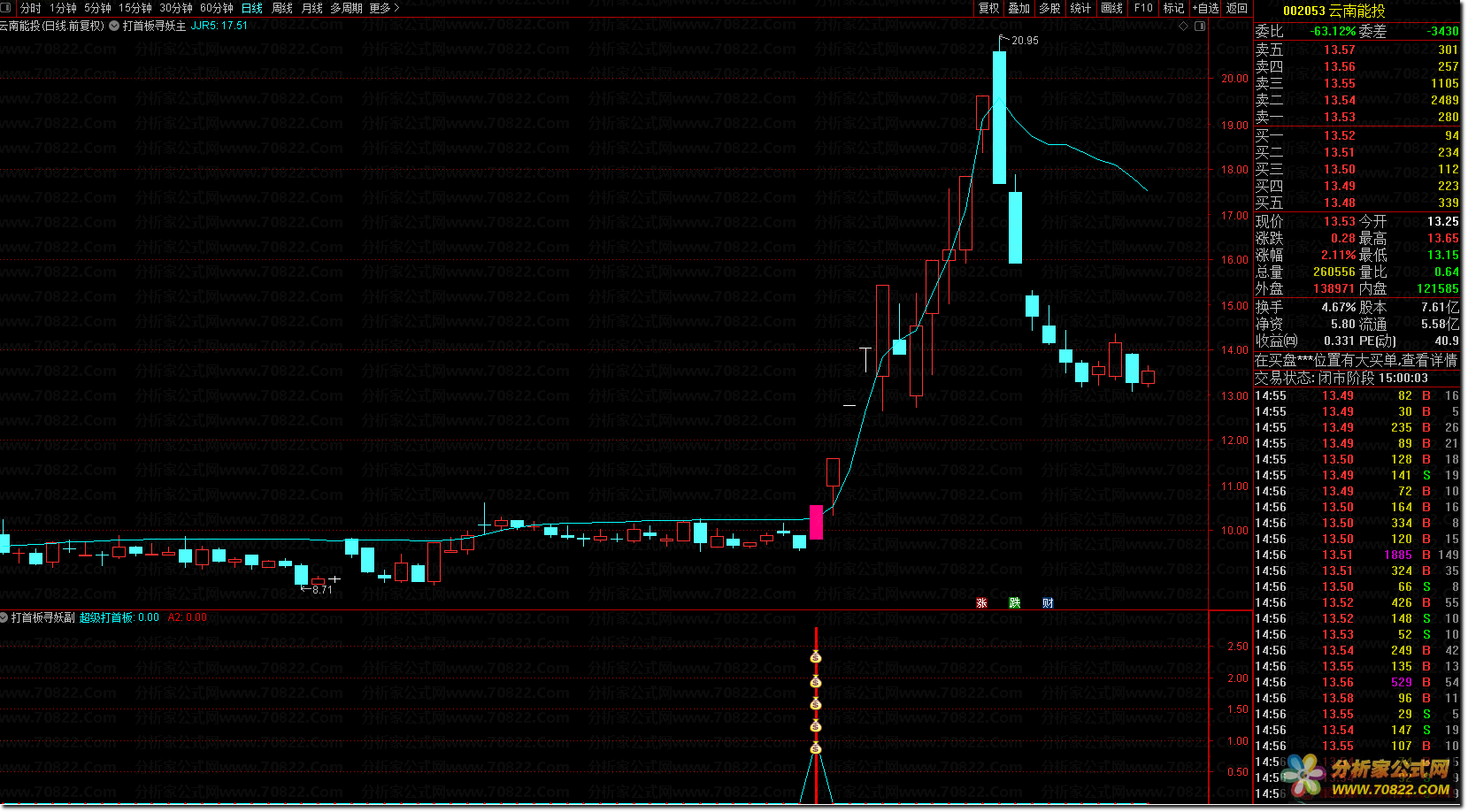Click the 委差 -3430 value

pyautogui.click(x=1442, y=31)
